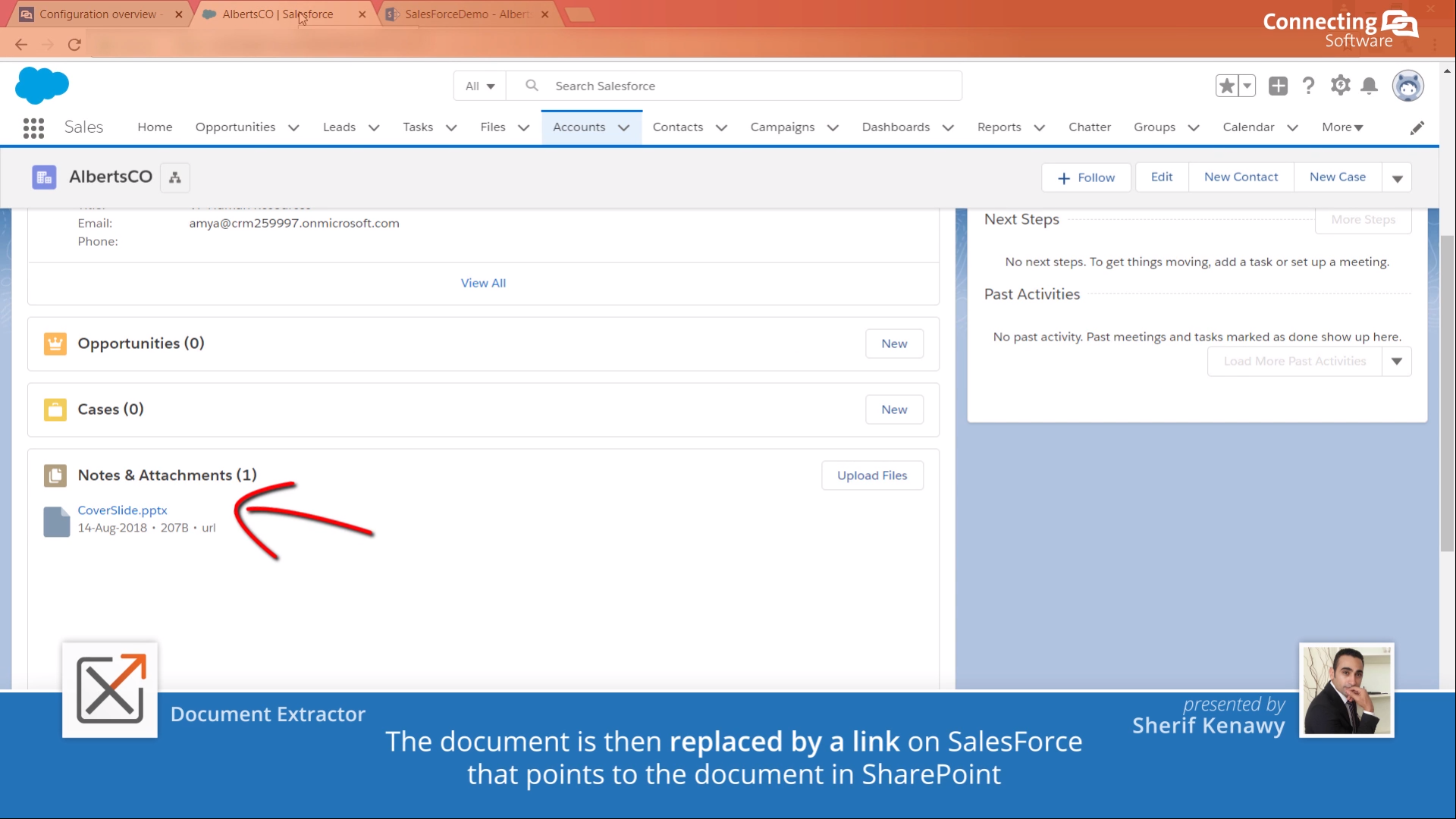Click the favorites star icon
1456x819 pixels.
(1228, 85)
